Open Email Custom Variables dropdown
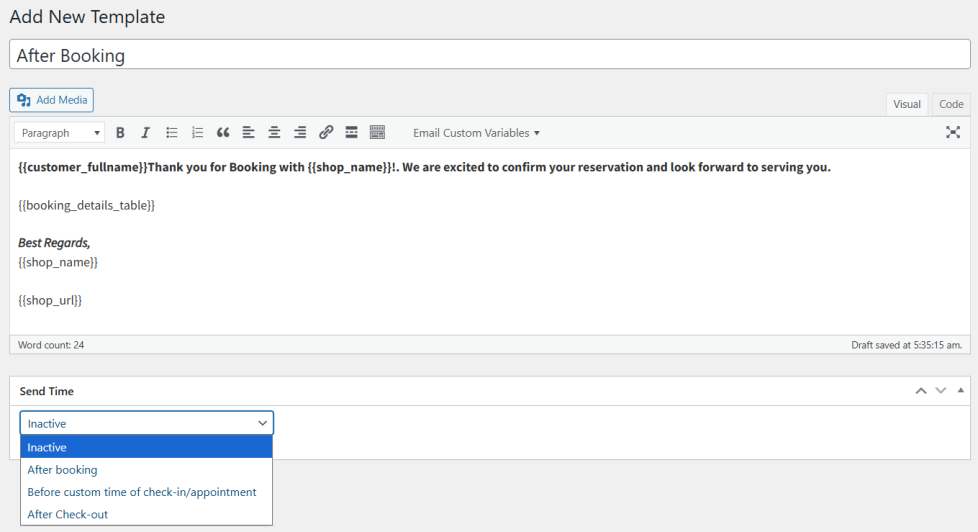Screen dimensions: 978x532 476,133
